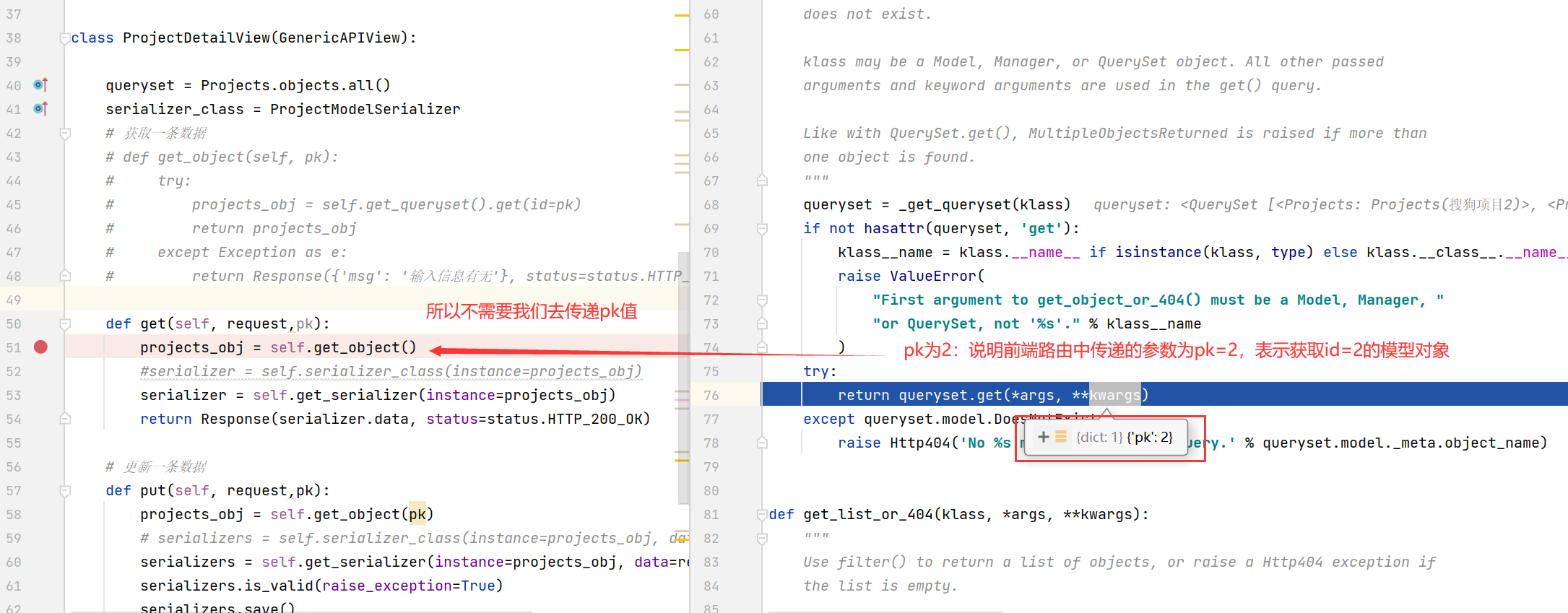Click 'get_list_or_404' function name on line 81
The width and height of the screenshot is (1568, 613).
[868, 514]
